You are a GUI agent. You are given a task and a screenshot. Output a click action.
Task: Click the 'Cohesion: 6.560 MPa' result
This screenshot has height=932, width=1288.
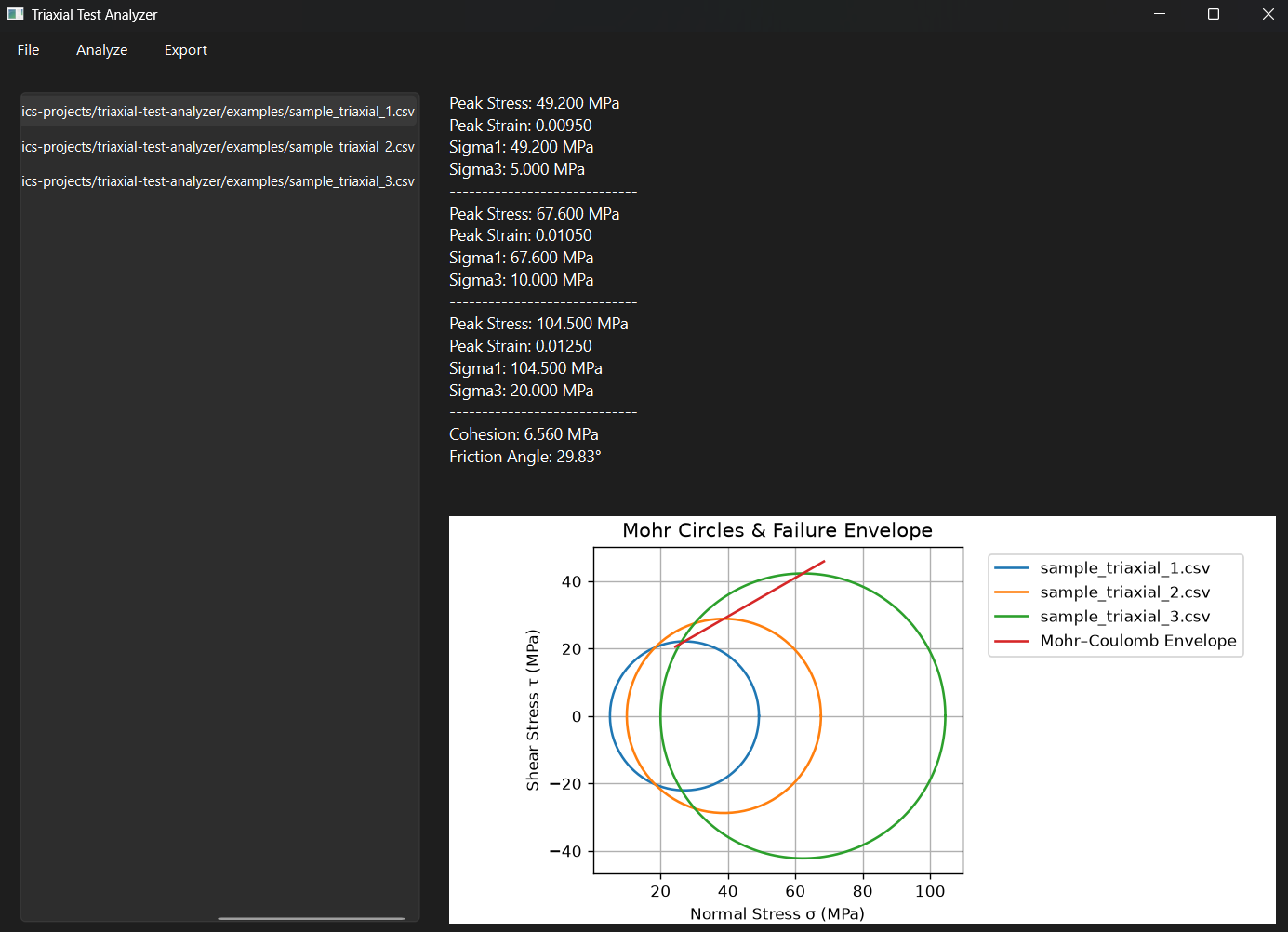coord(524,434)
